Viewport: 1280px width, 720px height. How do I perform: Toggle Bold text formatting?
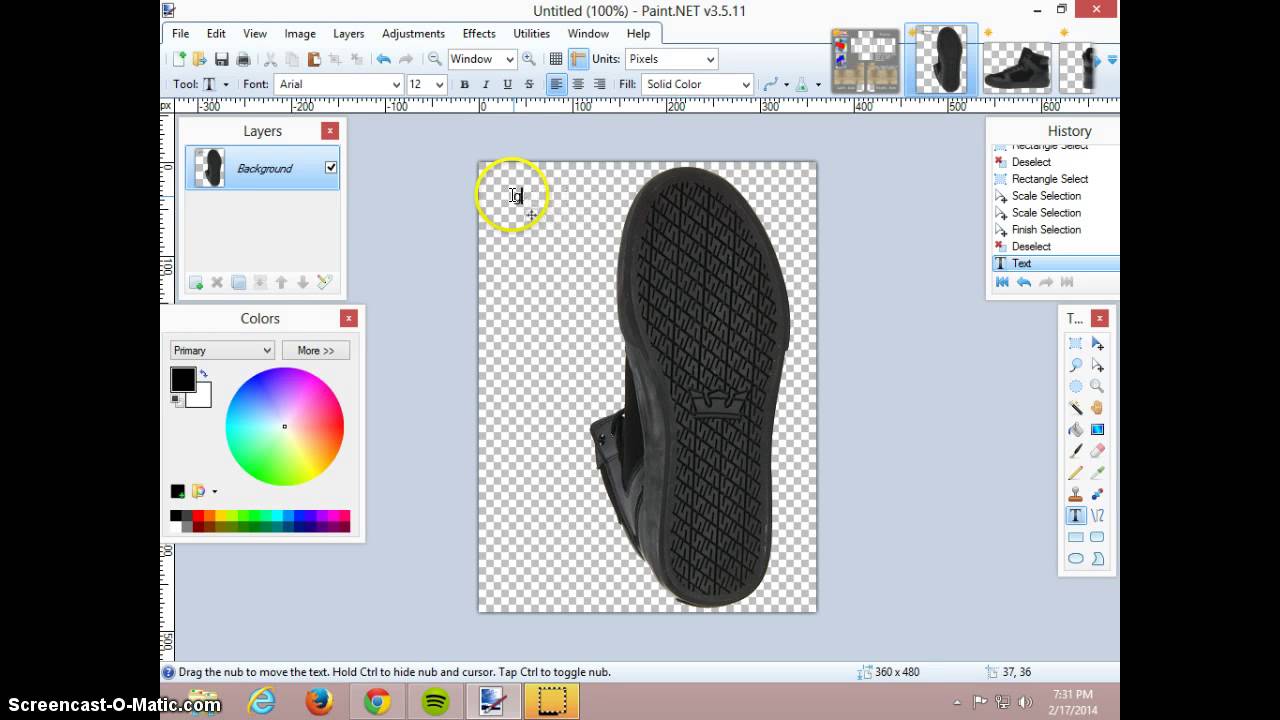pos(464,85)
